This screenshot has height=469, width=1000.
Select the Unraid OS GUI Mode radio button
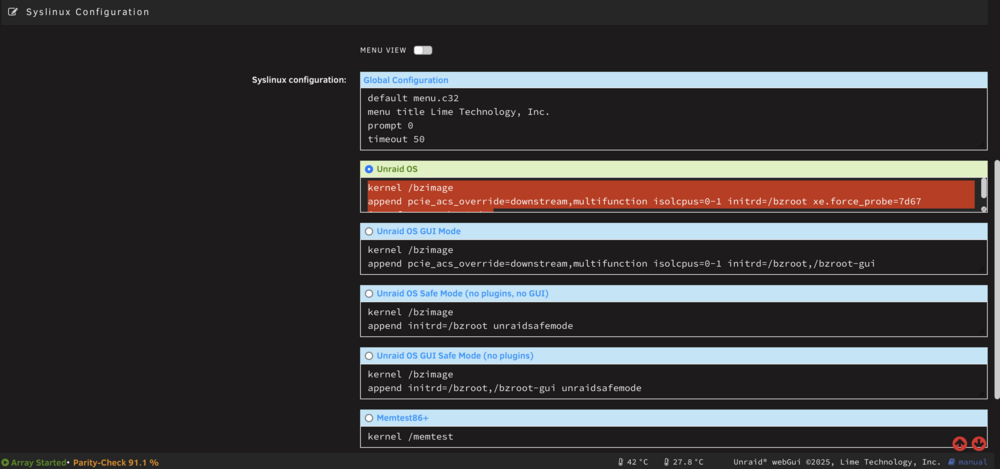369,231
